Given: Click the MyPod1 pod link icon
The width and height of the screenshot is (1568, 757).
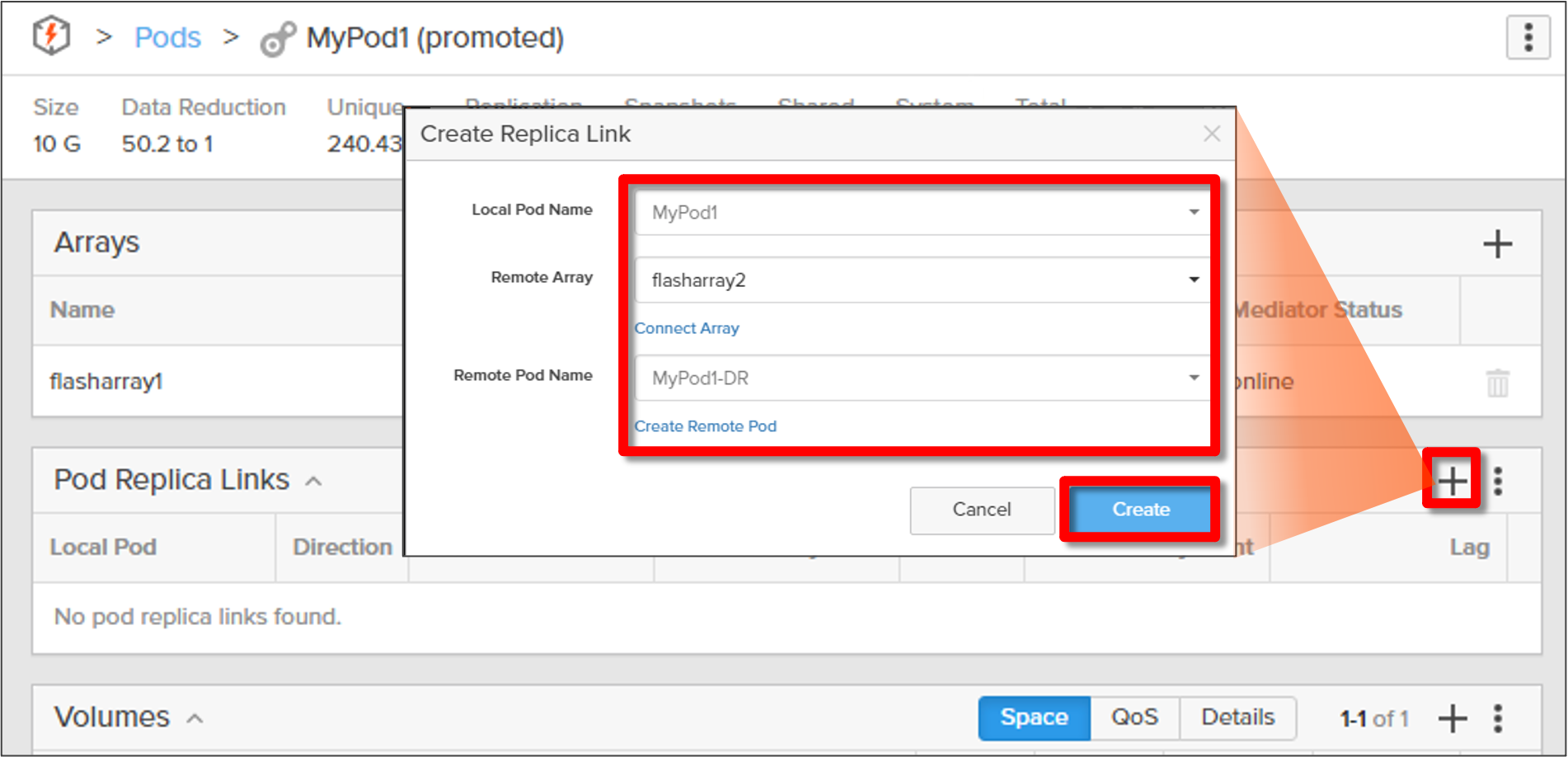Looking at the screenshot, I should (x=278, y=38).
